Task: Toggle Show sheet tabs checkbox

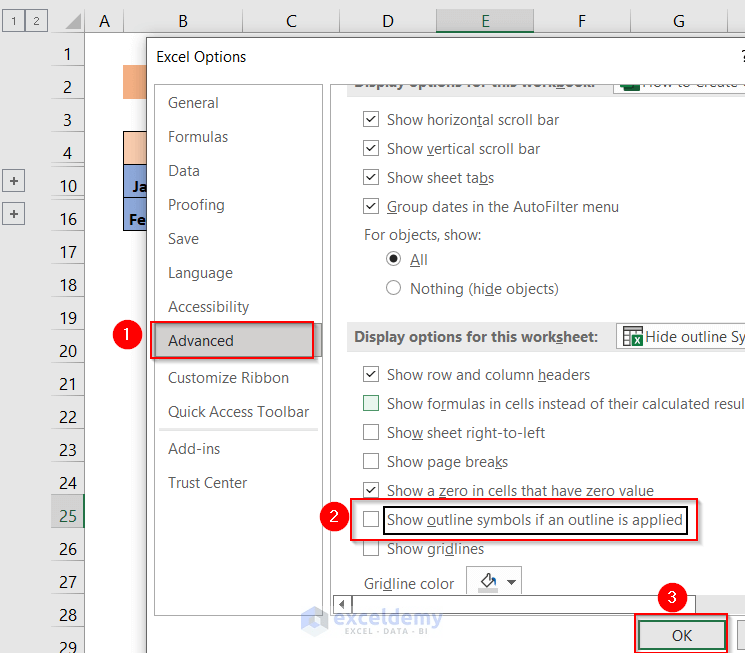Action: (371, 177)
